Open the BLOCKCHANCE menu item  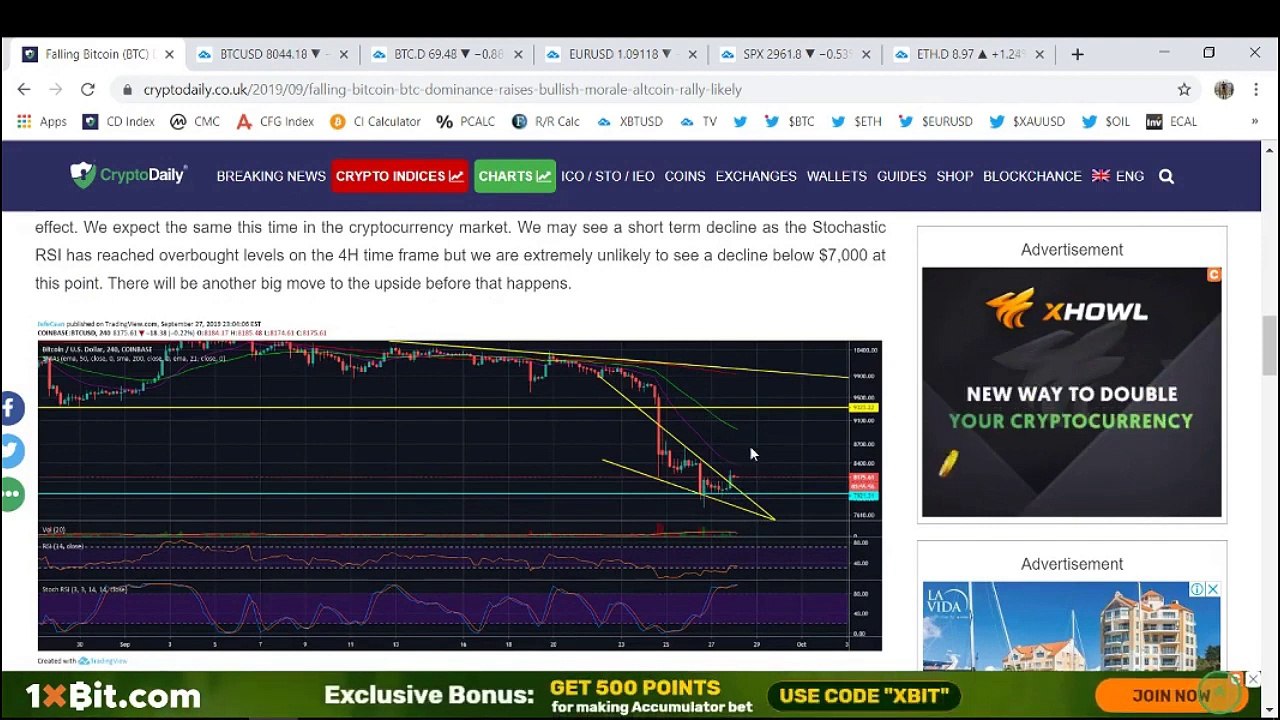point(1032,176)
